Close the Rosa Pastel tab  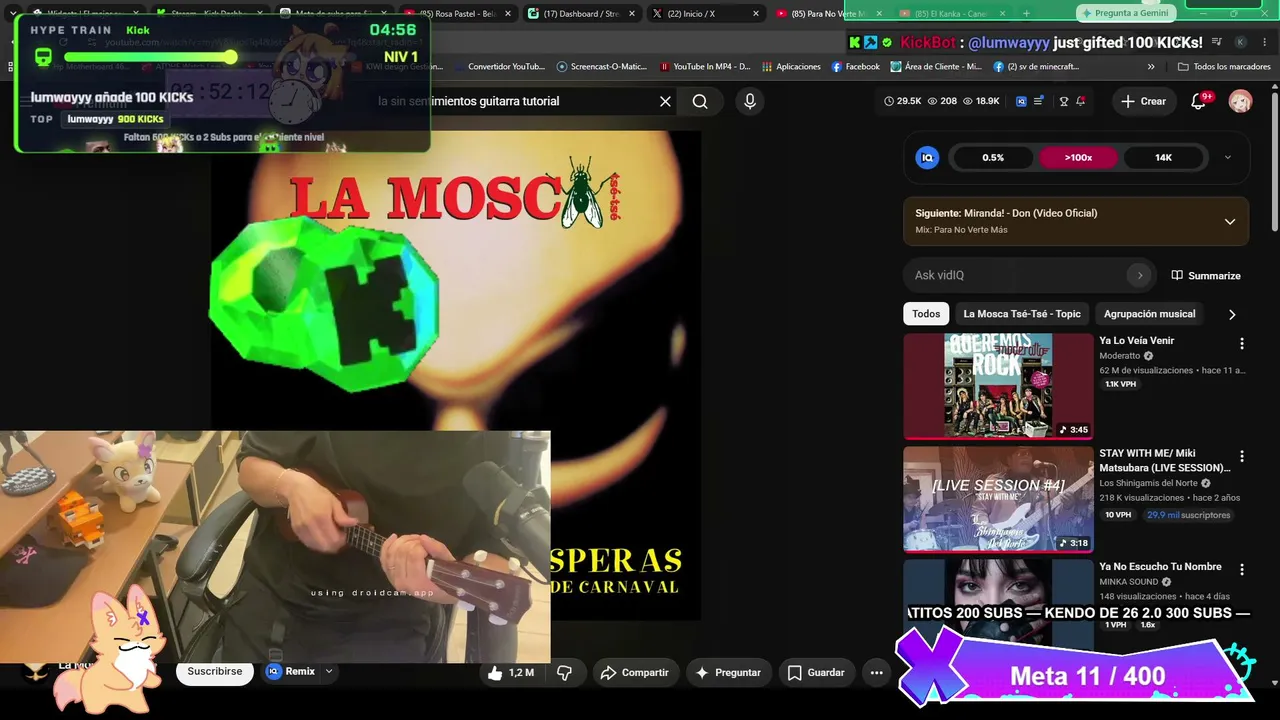pyautogui.click(x=508, y=14)
